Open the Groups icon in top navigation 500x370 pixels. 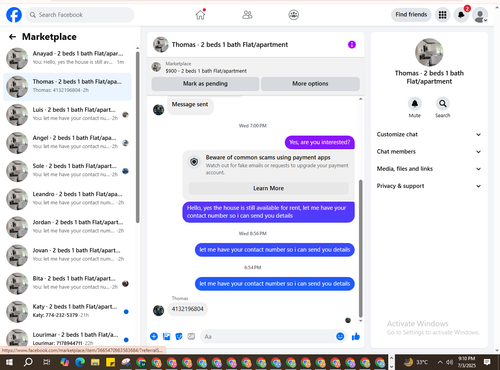(x=293, y=15)
